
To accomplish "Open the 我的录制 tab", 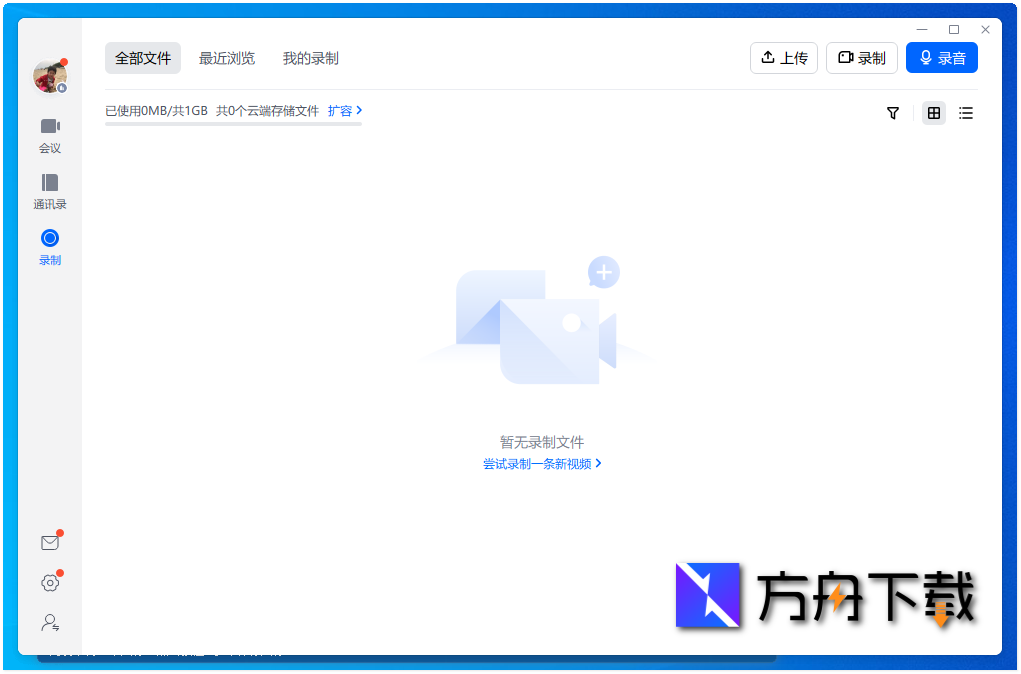I will 311,58.
